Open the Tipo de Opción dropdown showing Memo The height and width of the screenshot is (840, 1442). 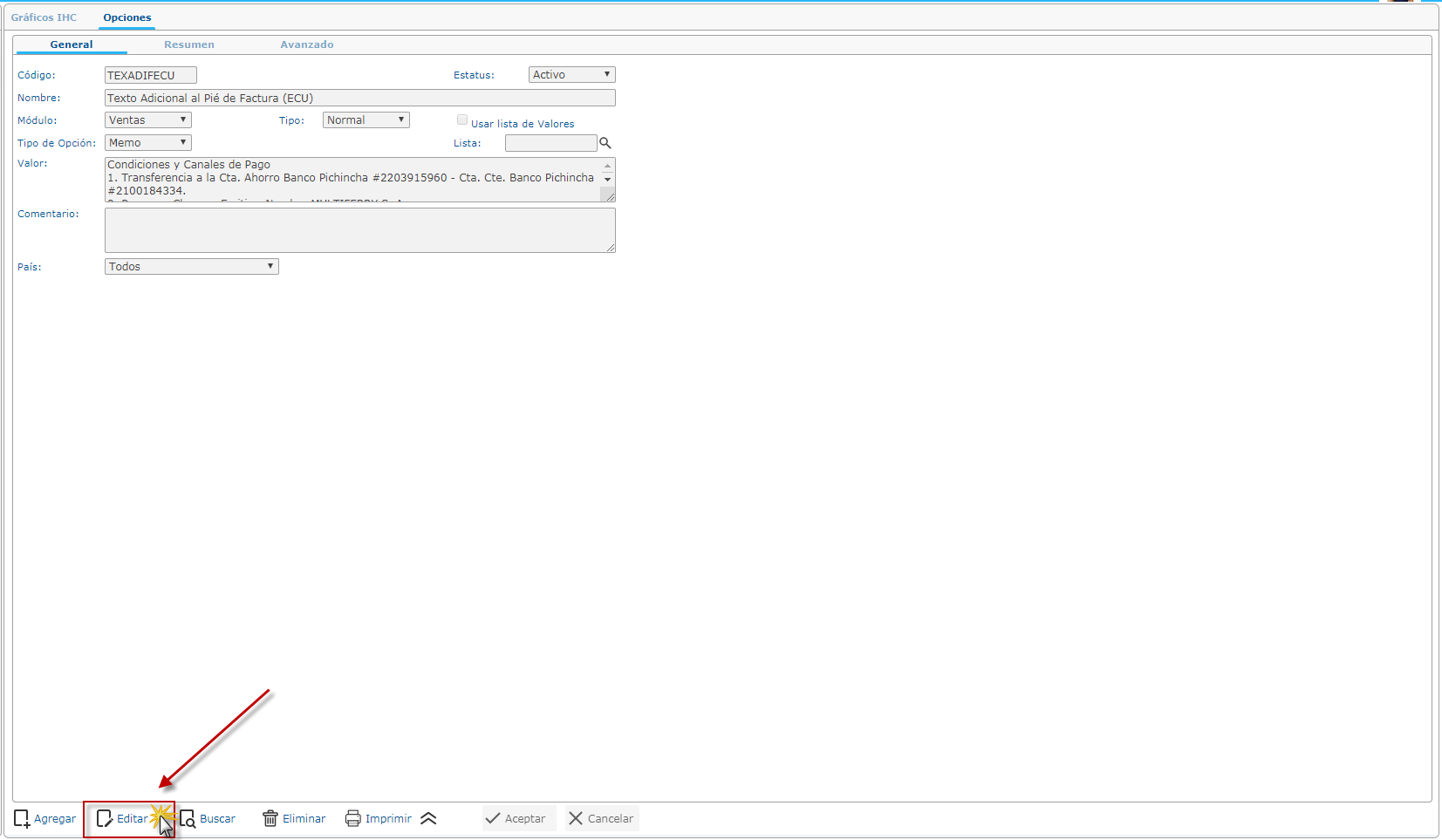(x=148, y=143)
